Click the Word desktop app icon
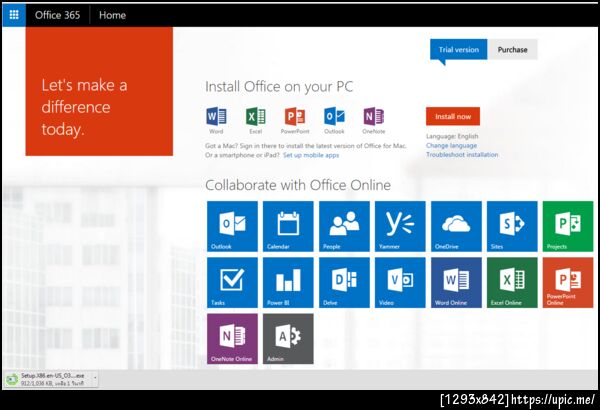The image size is (600, 410). [x=216, y=116]
